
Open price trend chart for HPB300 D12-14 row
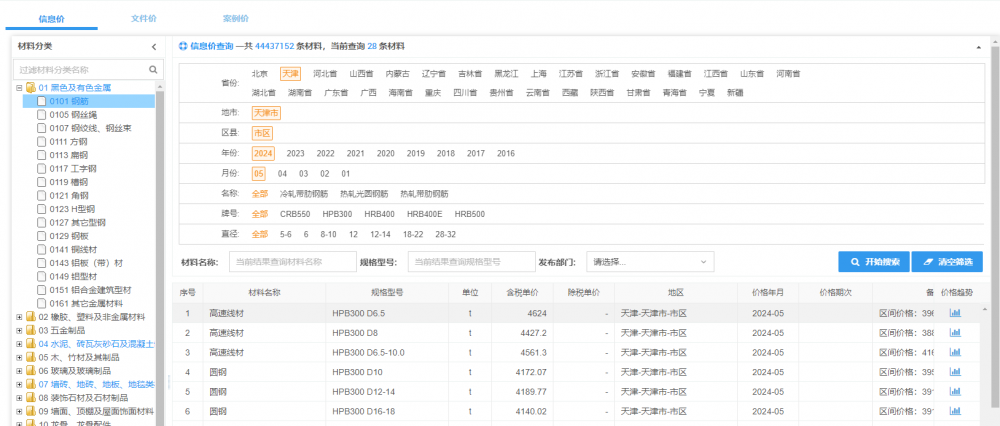[x=955, y=392]
